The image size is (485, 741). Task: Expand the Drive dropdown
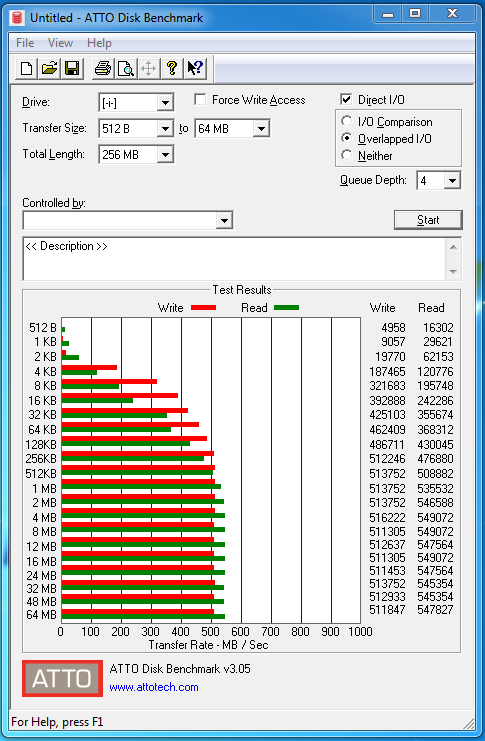click(x=165, y=103)
